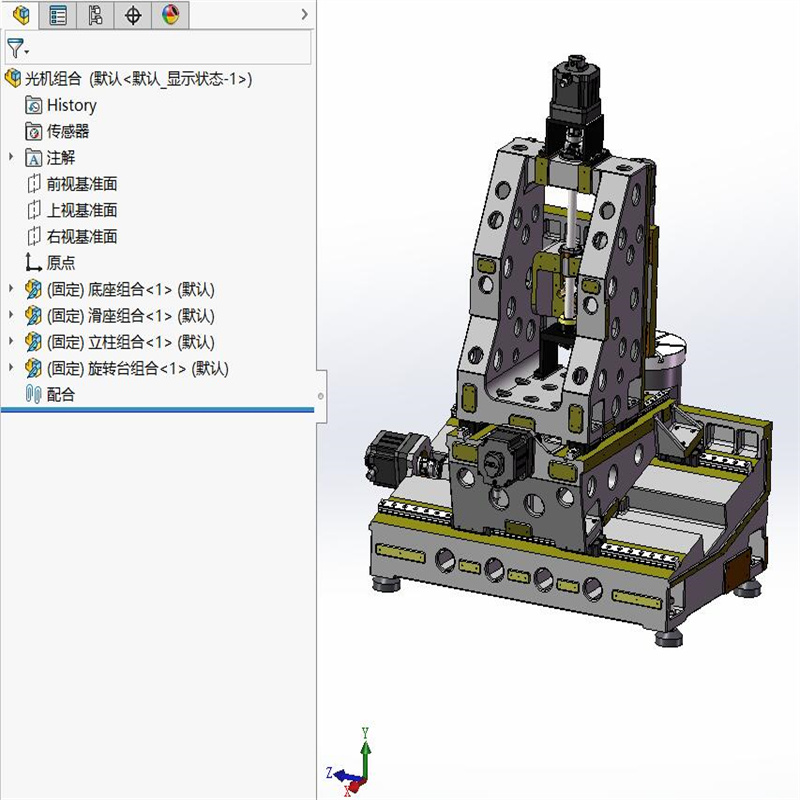Select the 上视基准面 top plane label

pos(82,210)
